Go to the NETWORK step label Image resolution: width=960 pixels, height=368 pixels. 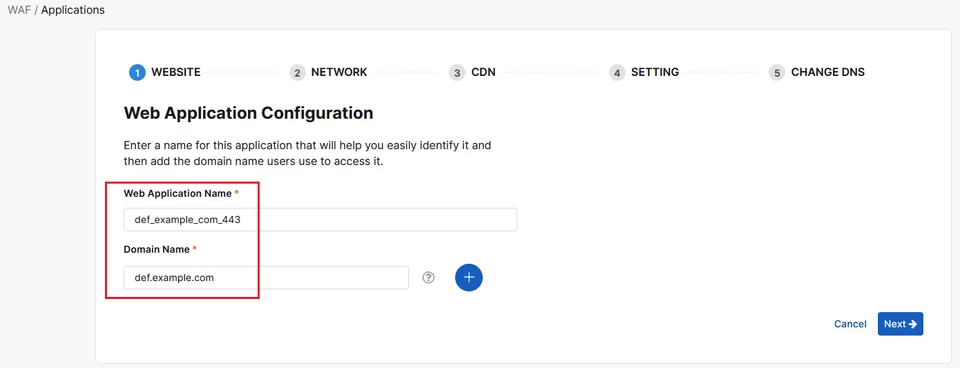click(x=339, y=72)
